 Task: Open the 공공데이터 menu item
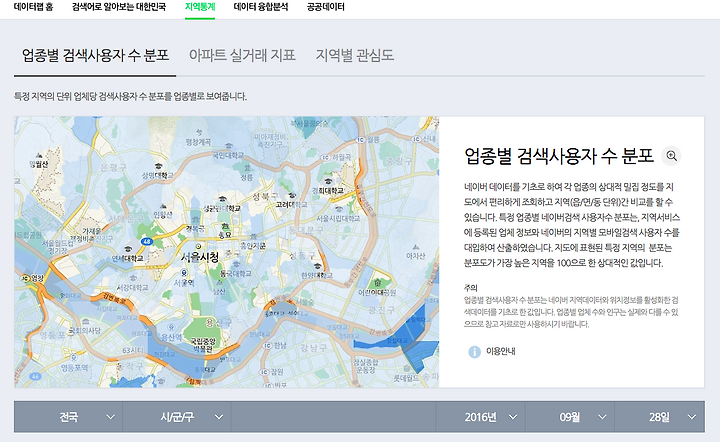[x=325, y=7]
